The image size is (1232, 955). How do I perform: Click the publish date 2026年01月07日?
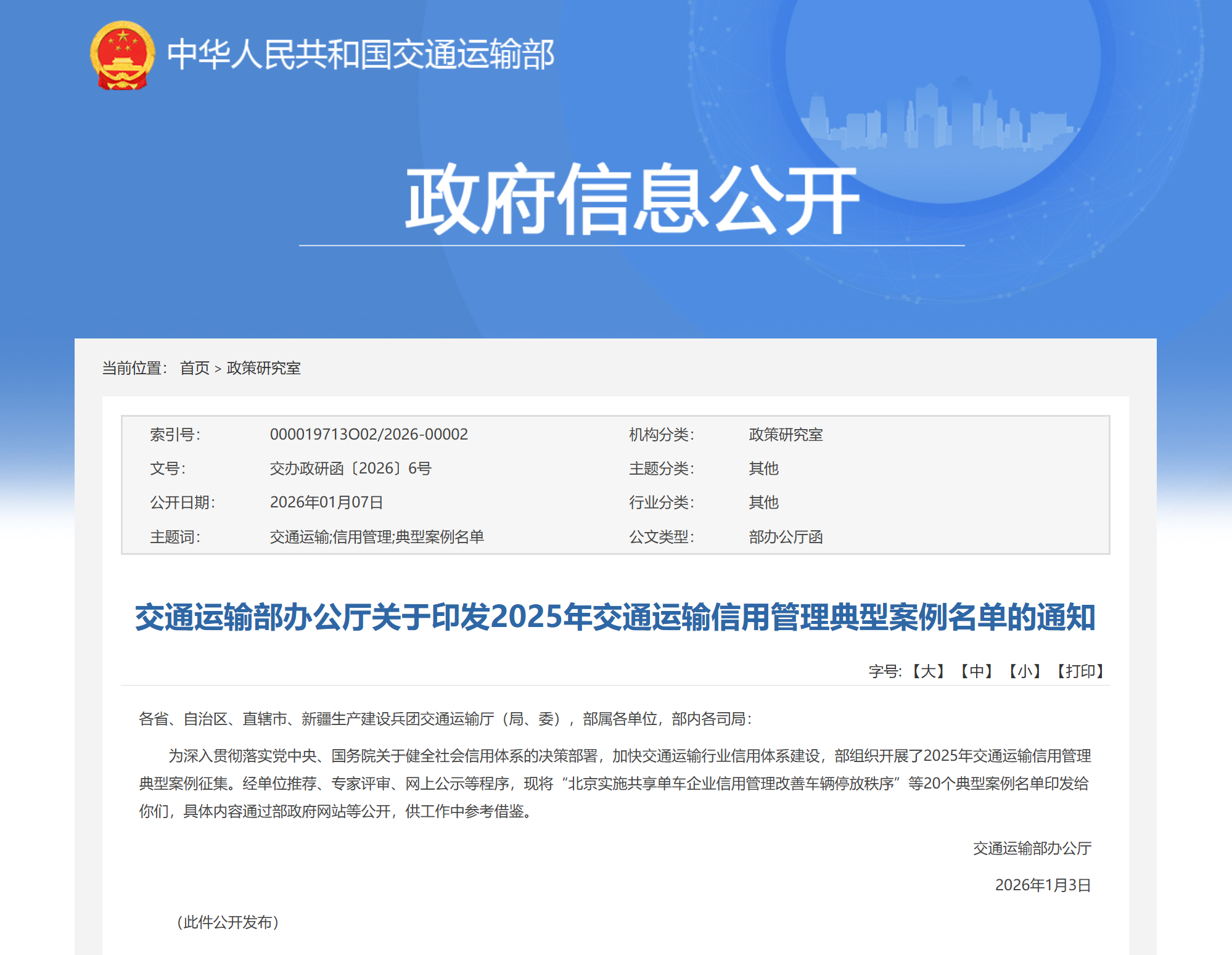pyautogui.click(x=326, y=502)
